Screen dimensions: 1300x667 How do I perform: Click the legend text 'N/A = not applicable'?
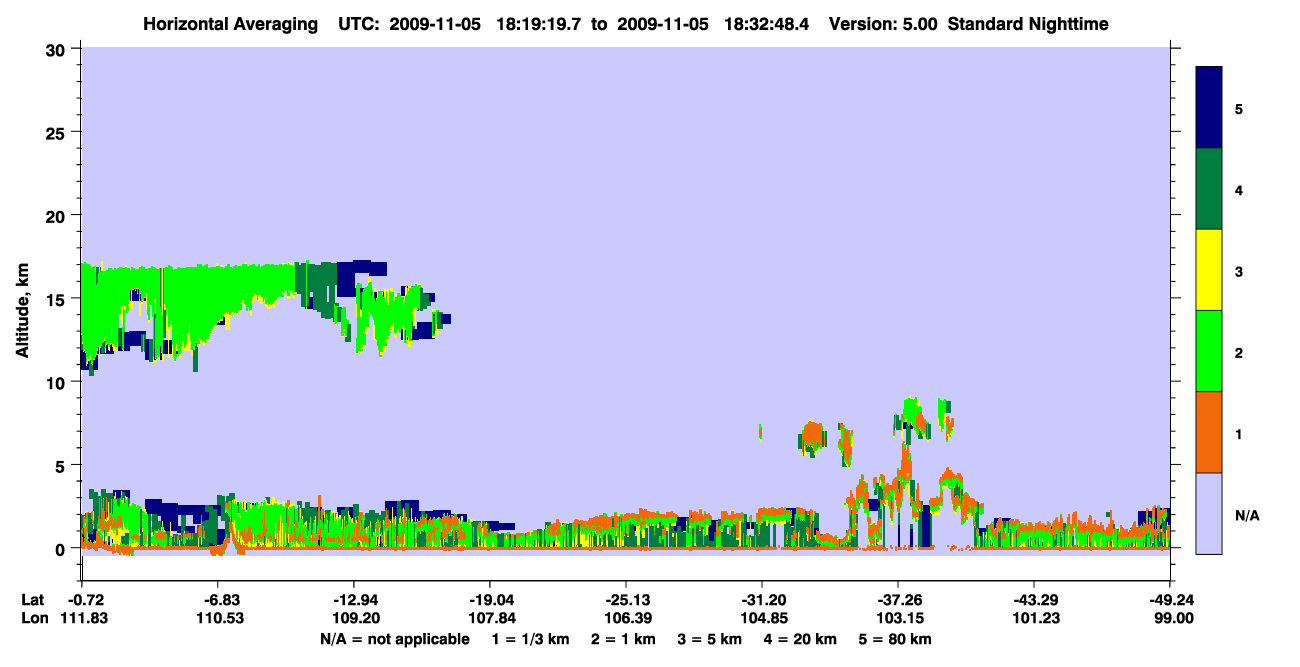(394, 639)
